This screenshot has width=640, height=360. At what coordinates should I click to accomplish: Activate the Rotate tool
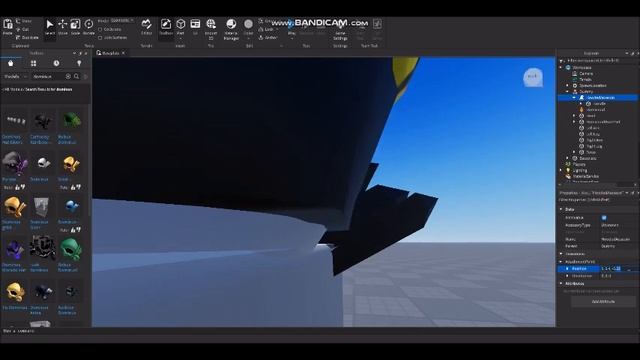89,24
